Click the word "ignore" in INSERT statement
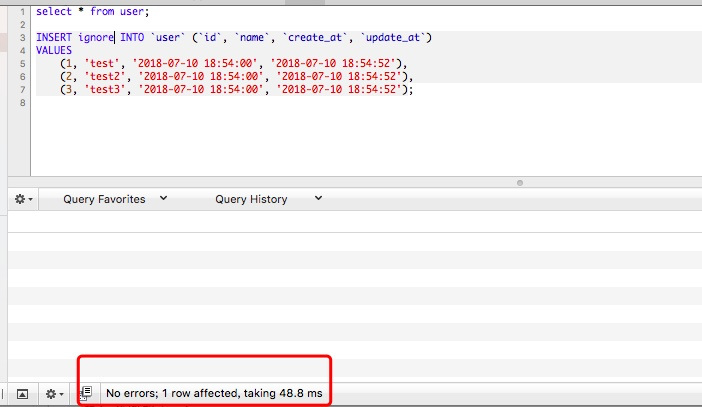Screen dimensions: 702x407 [96, 37]
